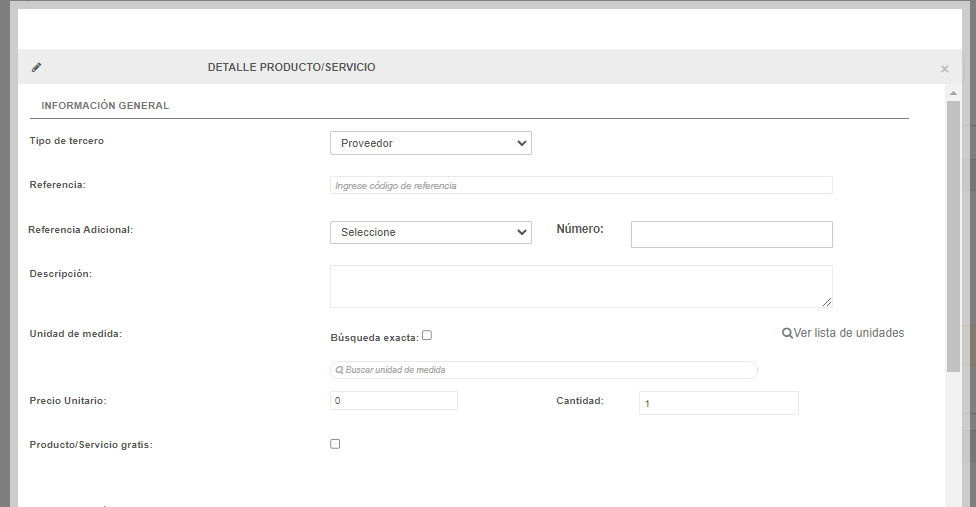Click the Descripción text area

[581, 287]
